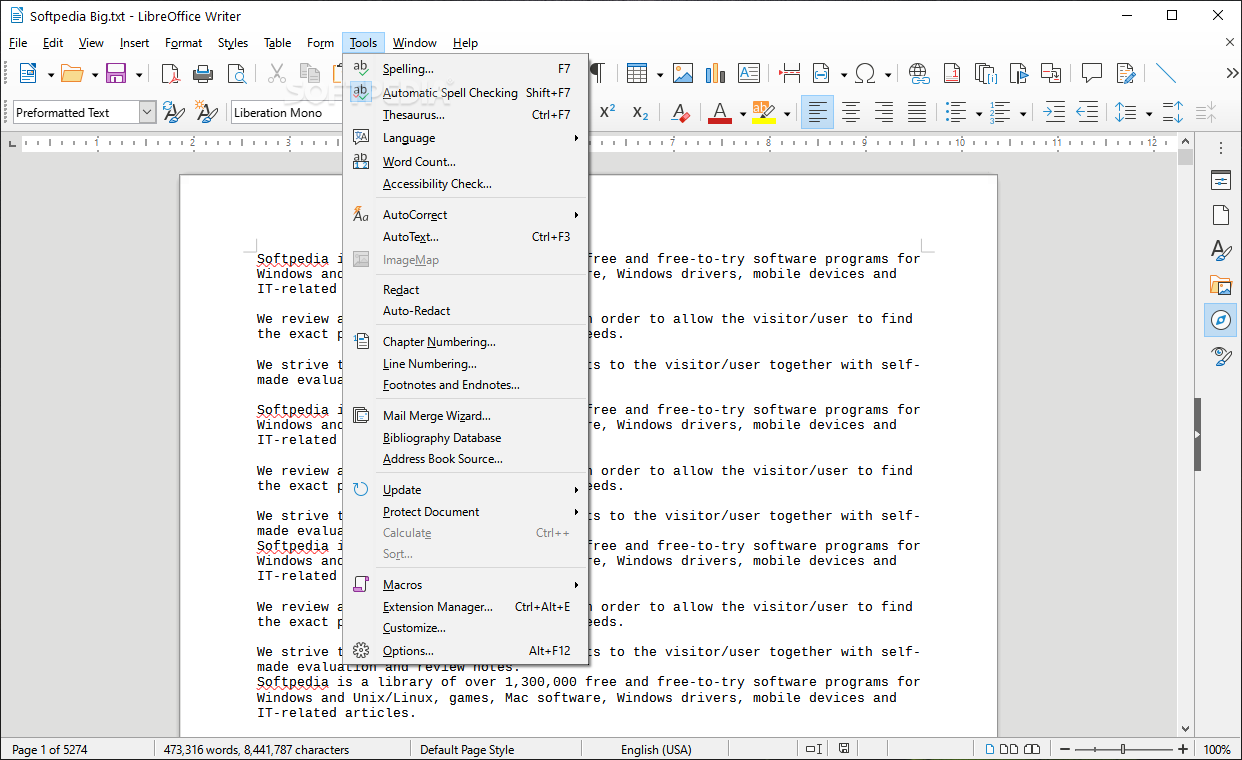Apply yellow highlighting color
The height and width of the screenshot is (760, 1242).
click(x=764, y=112)
